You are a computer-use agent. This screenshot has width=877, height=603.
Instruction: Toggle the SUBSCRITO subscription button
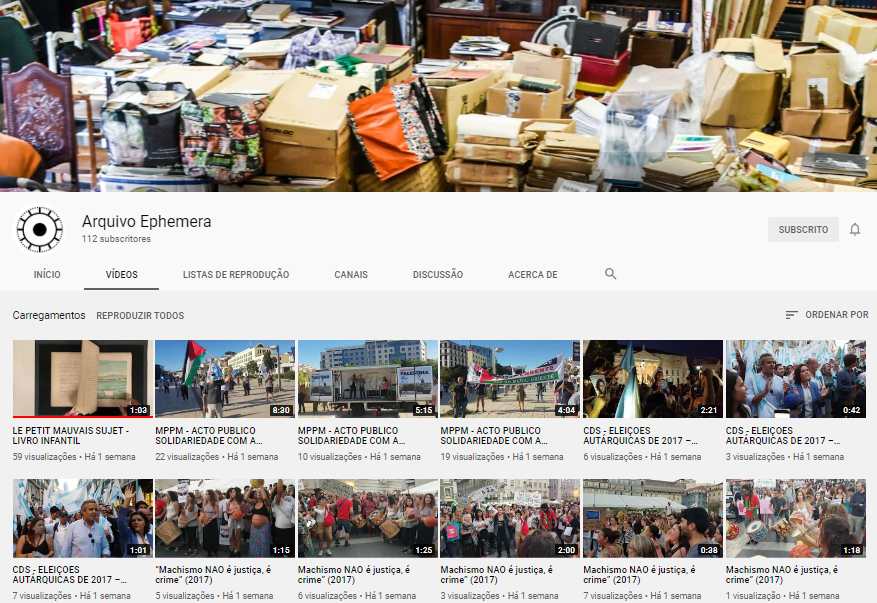pos(803,229)
